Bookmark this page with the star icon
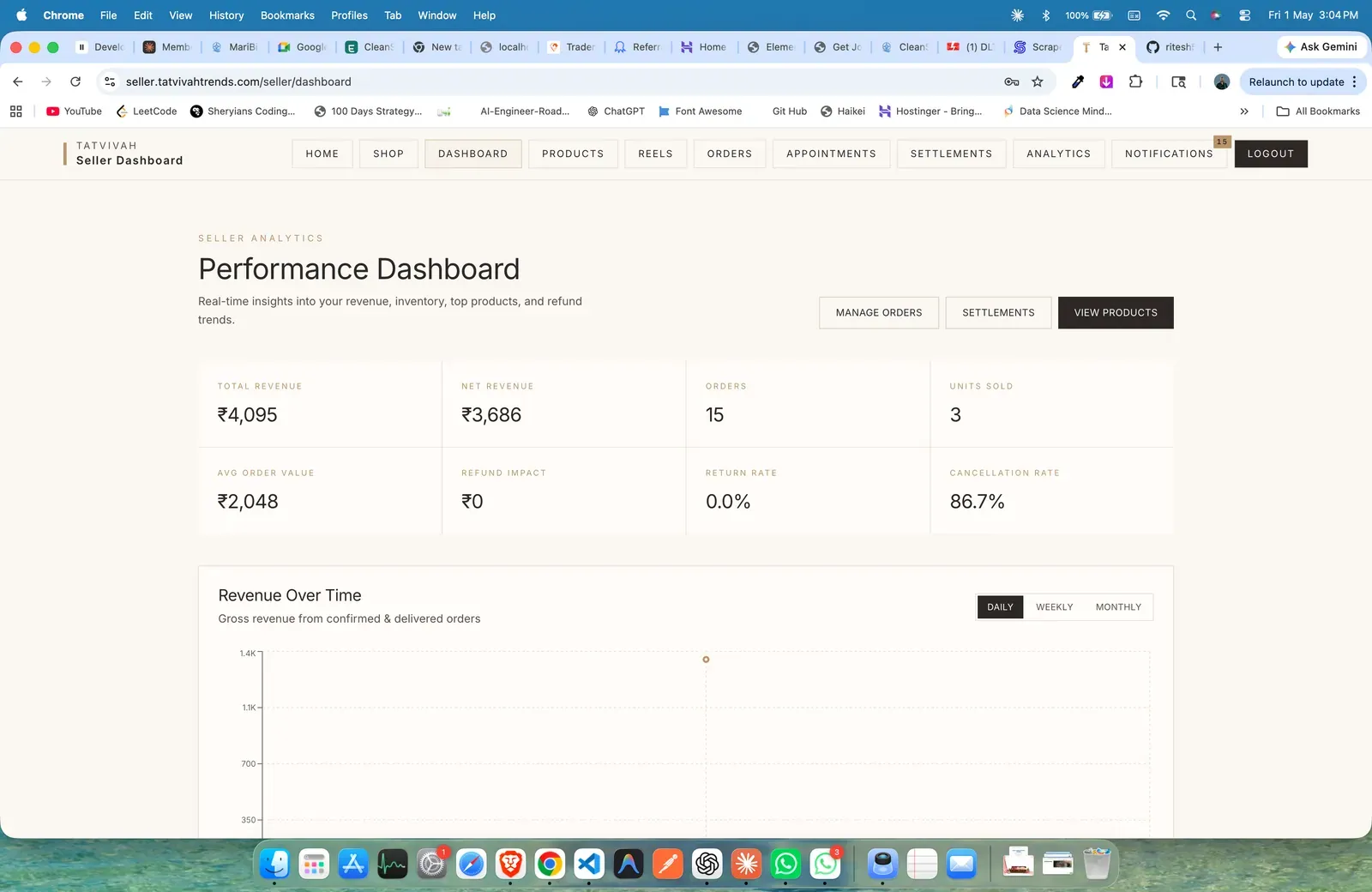Image resolution: width=1372 pixels, height=892 pixels. [x=1038, y=81]
